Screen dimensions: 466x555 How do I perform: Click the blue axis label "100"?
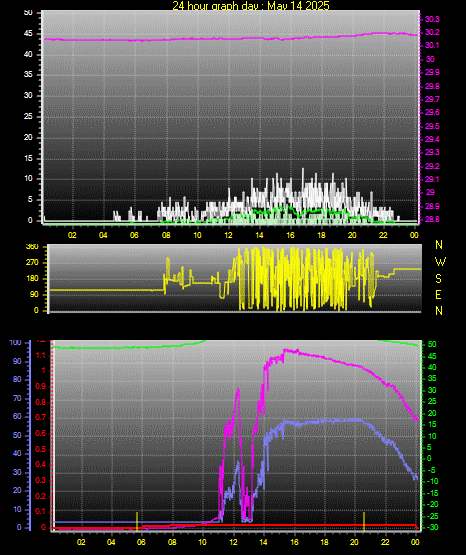coord(16,343)
